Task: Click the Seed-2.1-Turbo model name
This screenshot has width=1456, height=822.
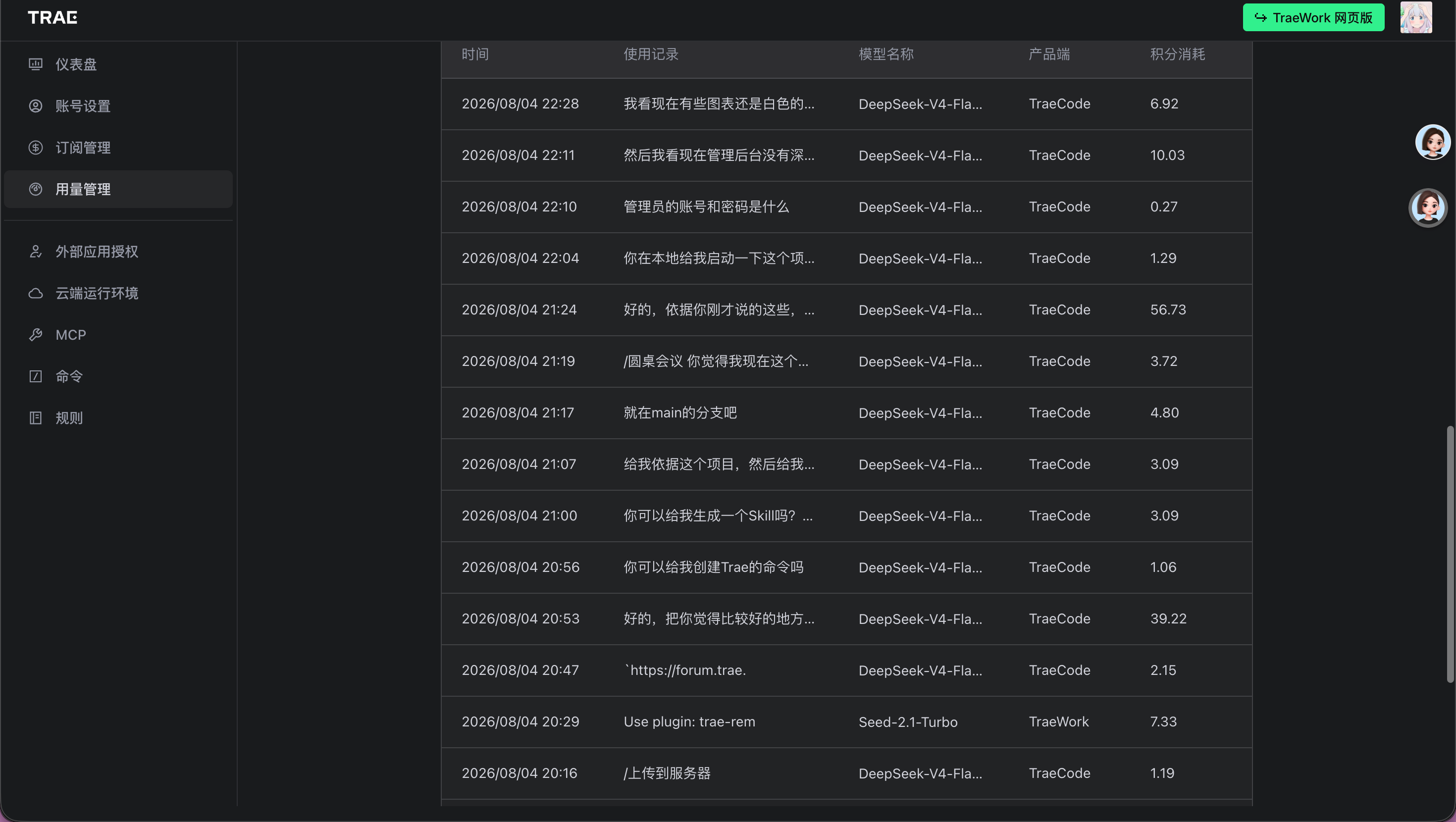Action: click(x=908, y=722)
